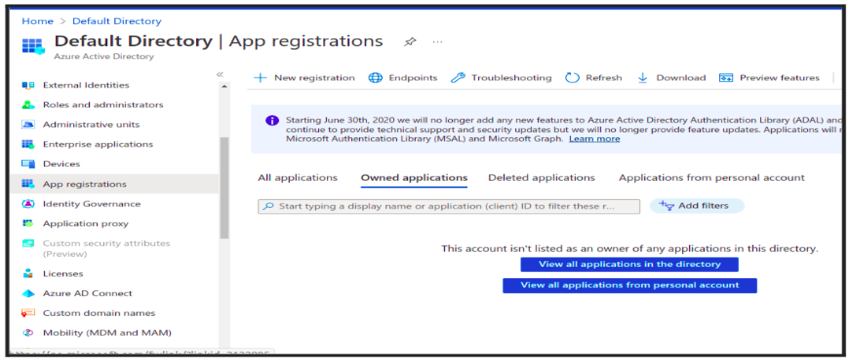
Task: Pin the App registrations page
Action: [410, 42]
